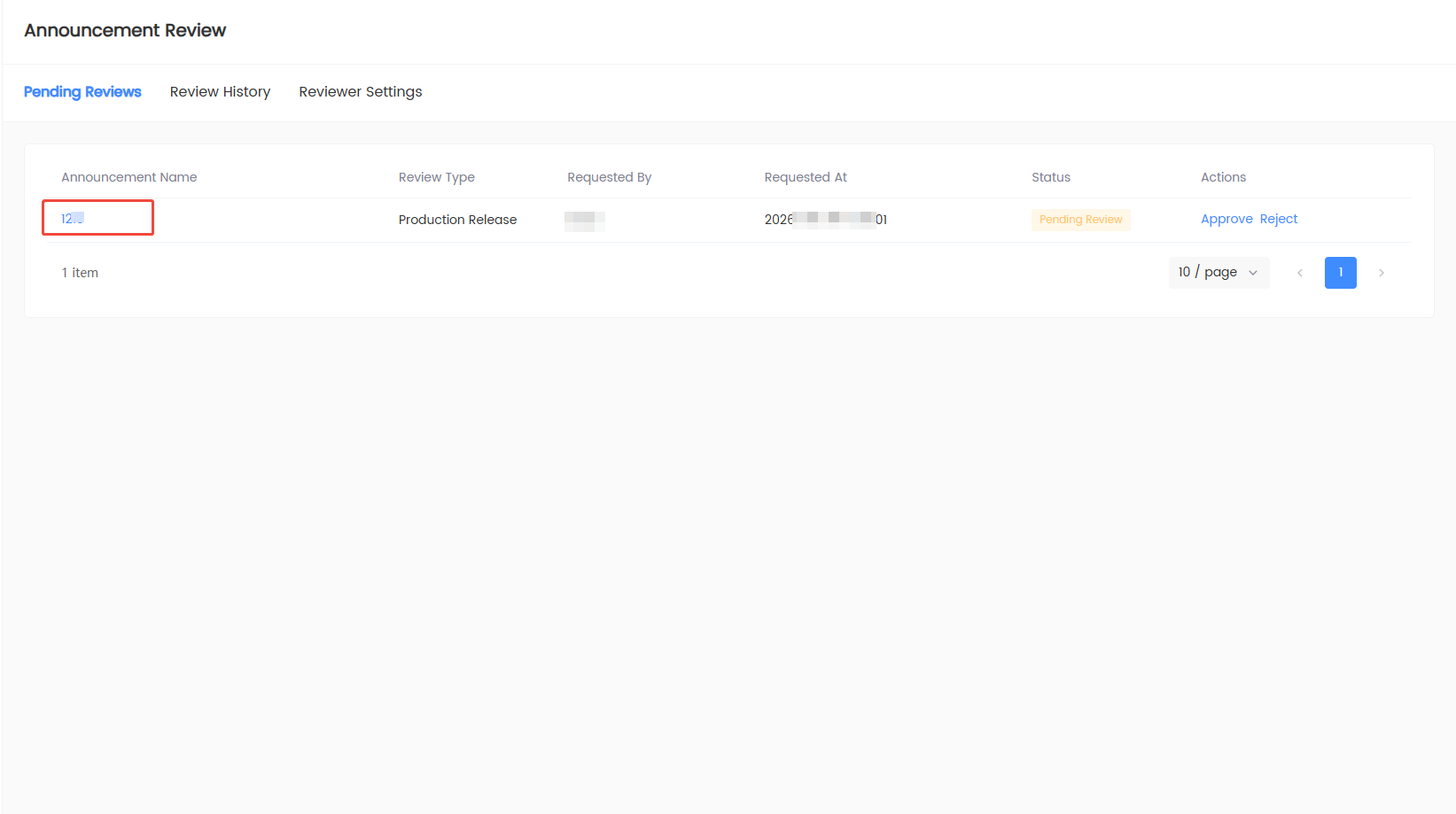Open the announcement name link starting with 12
1456x814 pixels.
[x=73, y=218]
